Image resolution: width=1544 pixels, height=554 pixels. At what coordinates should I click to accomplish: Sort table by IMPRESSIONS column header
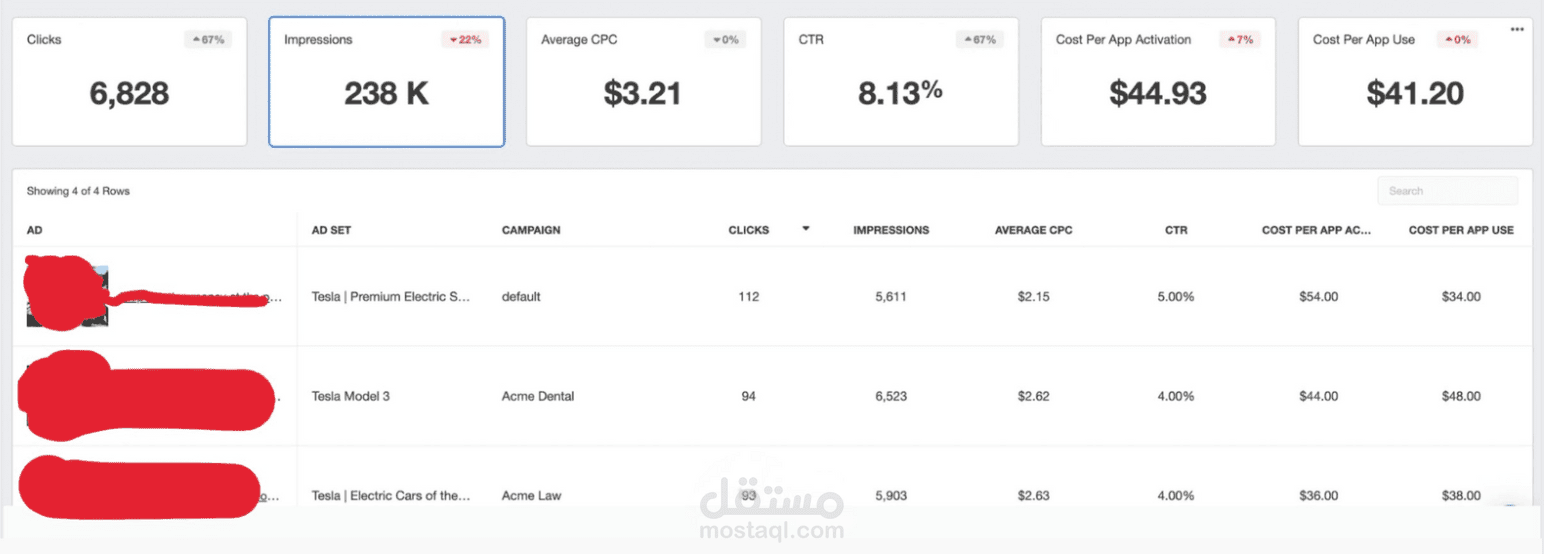[890, 230]
